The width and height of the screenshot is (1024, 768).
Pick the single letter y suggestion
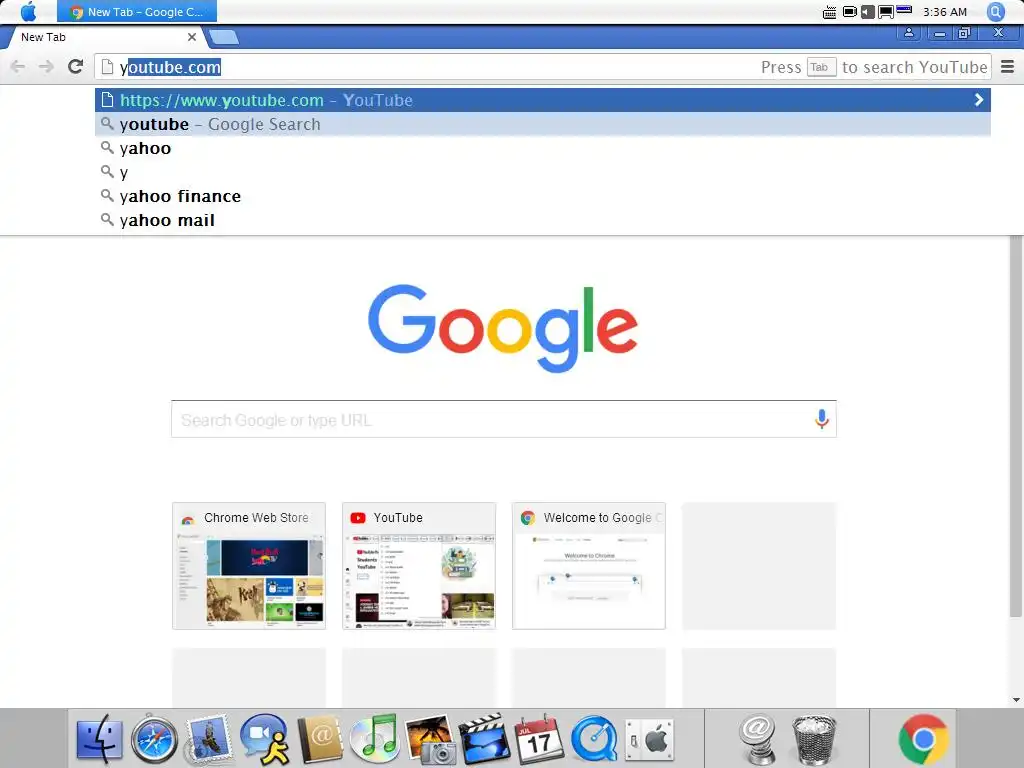tap(543, 172)
